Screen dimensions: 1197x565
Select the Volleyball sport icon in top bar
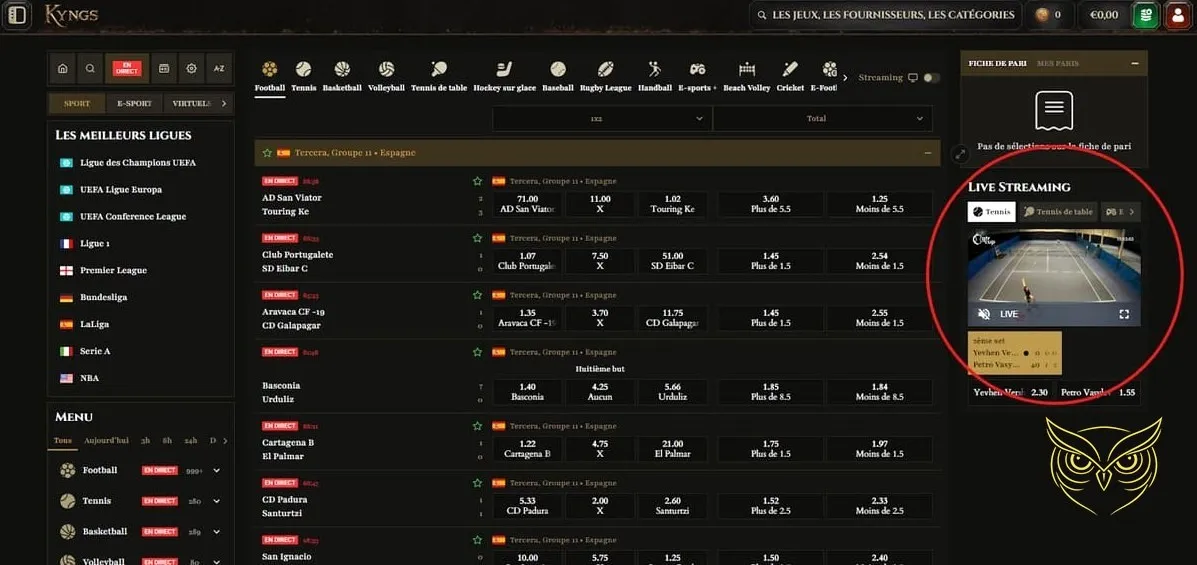pyautogui.click(x=386, y=69)
